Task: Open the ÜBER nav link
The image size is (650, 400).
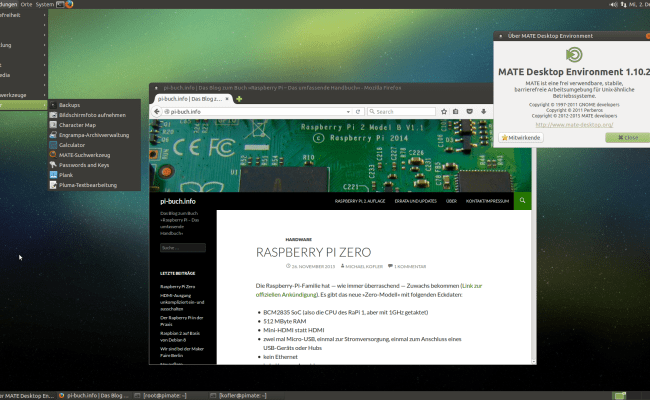Action: (x=451, y=201)
